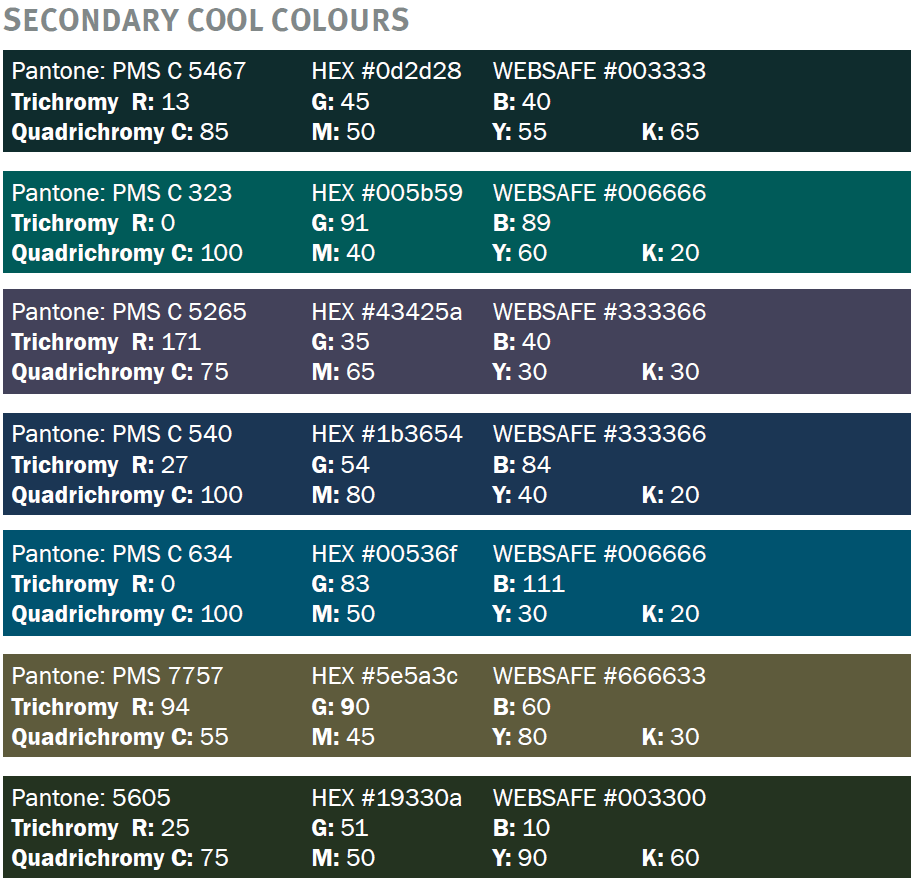Click G: 91 in the teal swatch
The width and height of the screenshot is (913, 880).
340,223
